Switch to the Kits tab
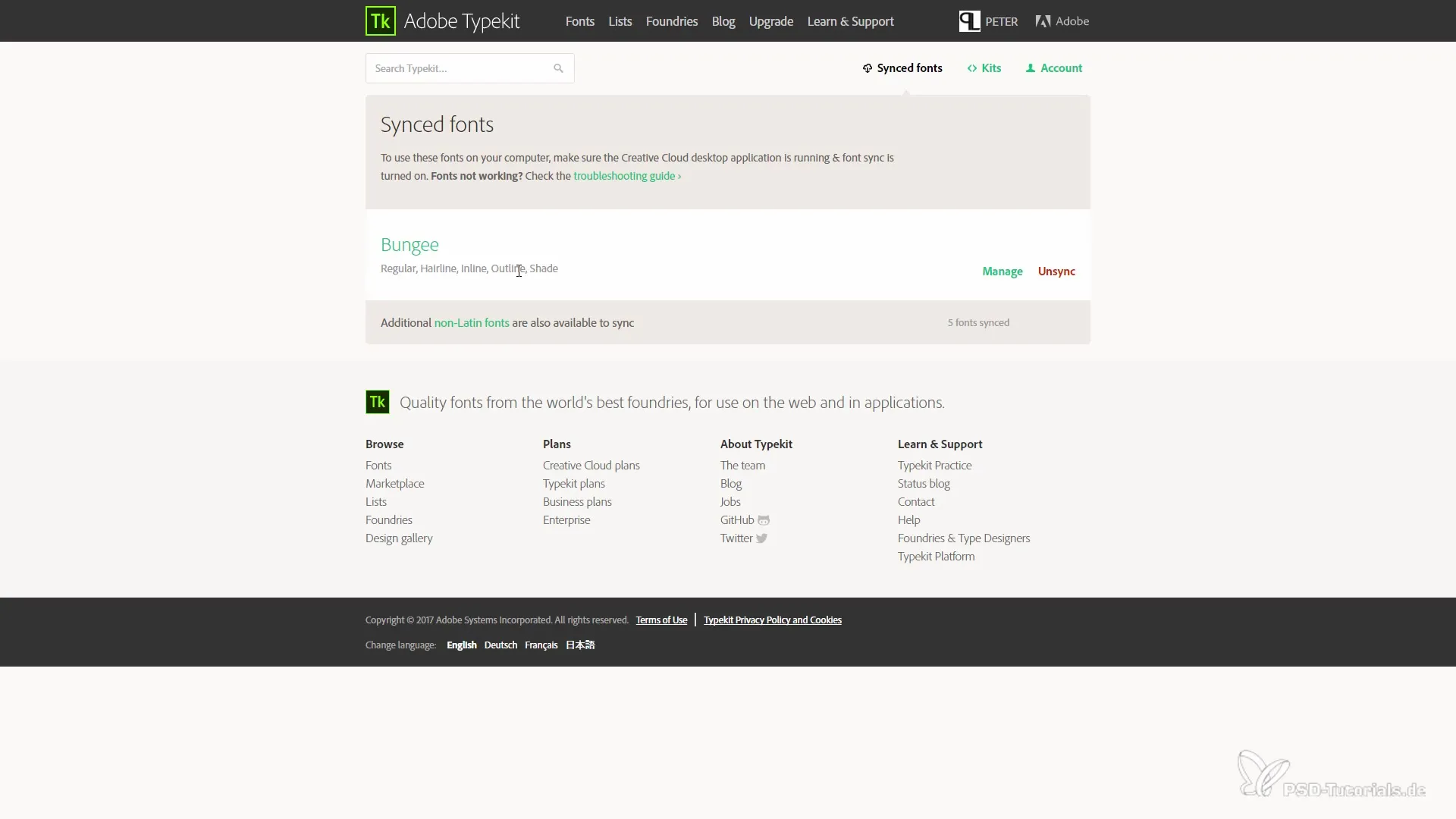Screen dimensions: 1456x819 click(x=984, y=68)
